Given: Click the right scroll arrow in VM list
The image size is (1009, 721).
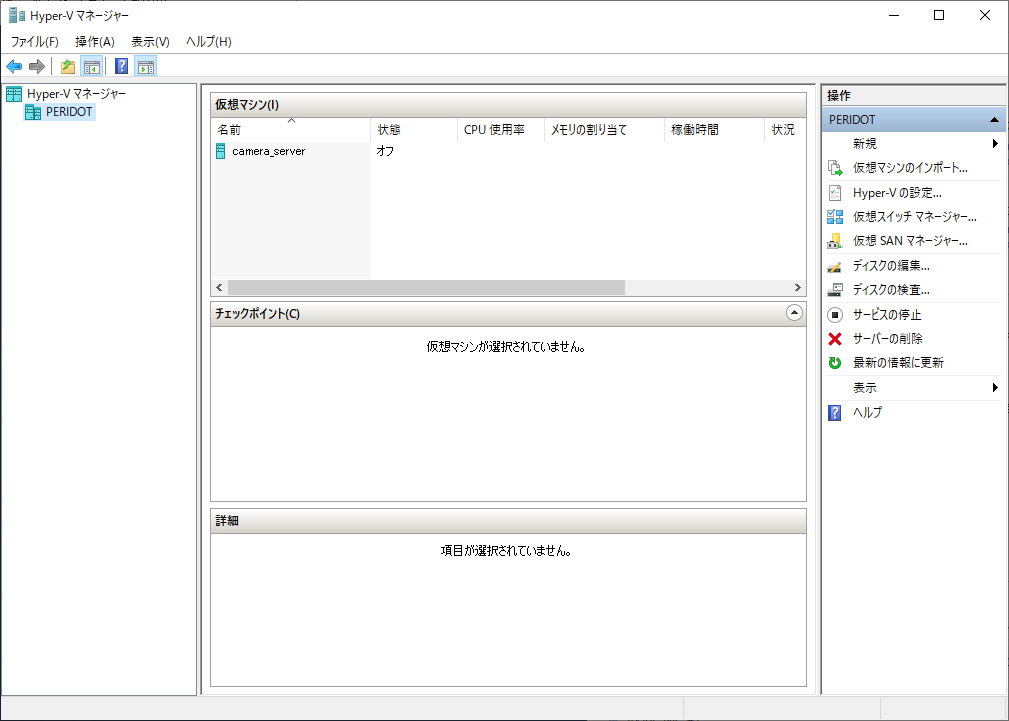Looking at the screenshot, I should [x=798, y=288].
